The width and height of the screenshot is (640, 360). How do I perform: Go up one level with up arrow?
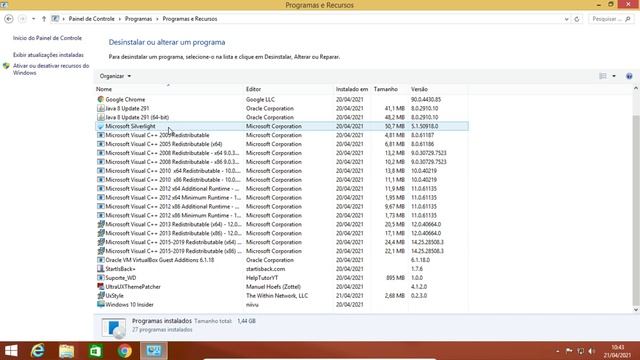coord(44,19)
